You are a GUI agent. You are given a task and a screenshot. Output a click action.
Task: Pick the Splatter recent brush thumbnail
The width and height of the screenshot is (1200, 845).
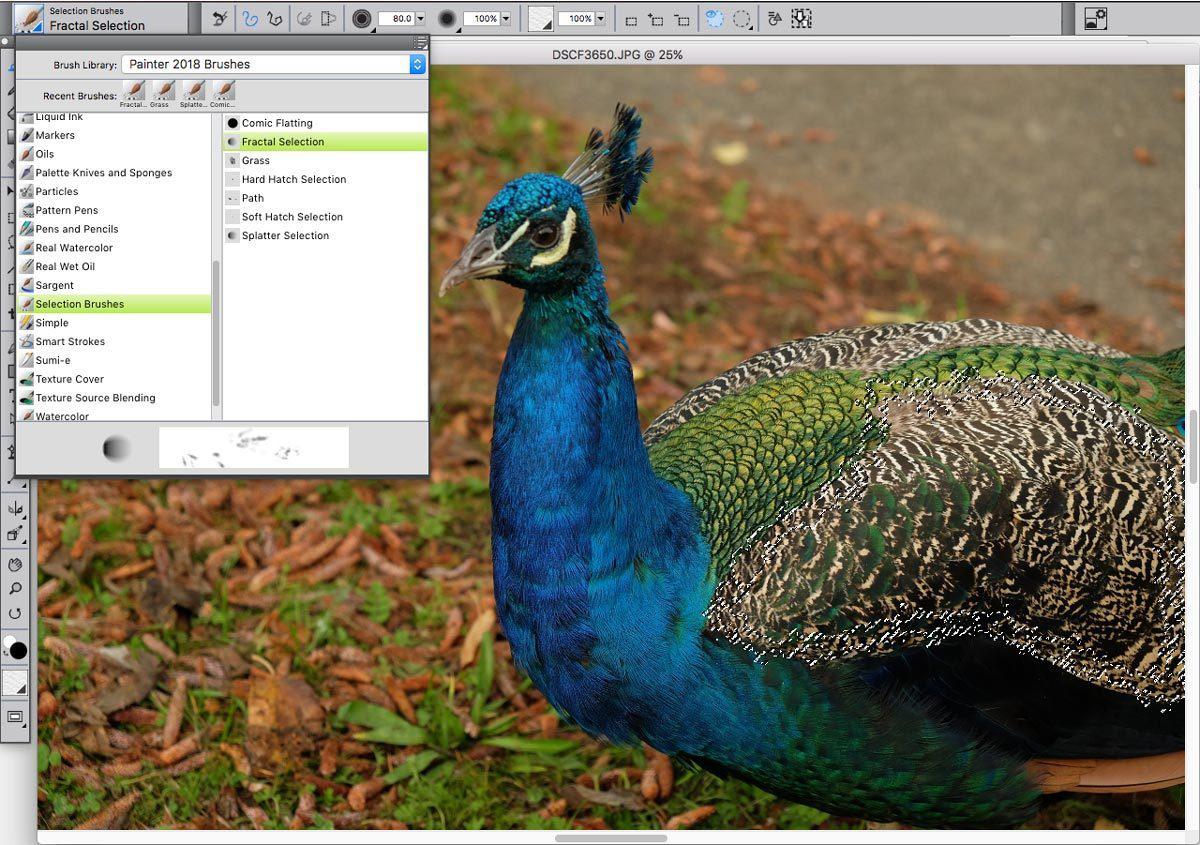tap(193, 94)
